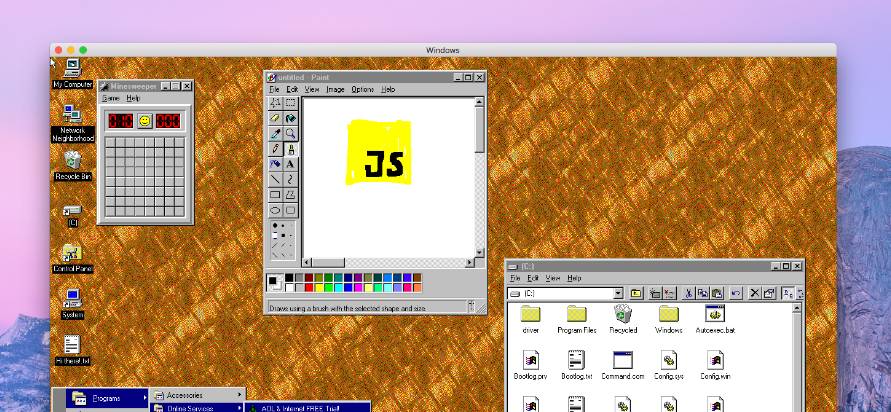891x412 pixels.
Task: Select the Recycle Bin desktop icon
Action: [72, 165]
